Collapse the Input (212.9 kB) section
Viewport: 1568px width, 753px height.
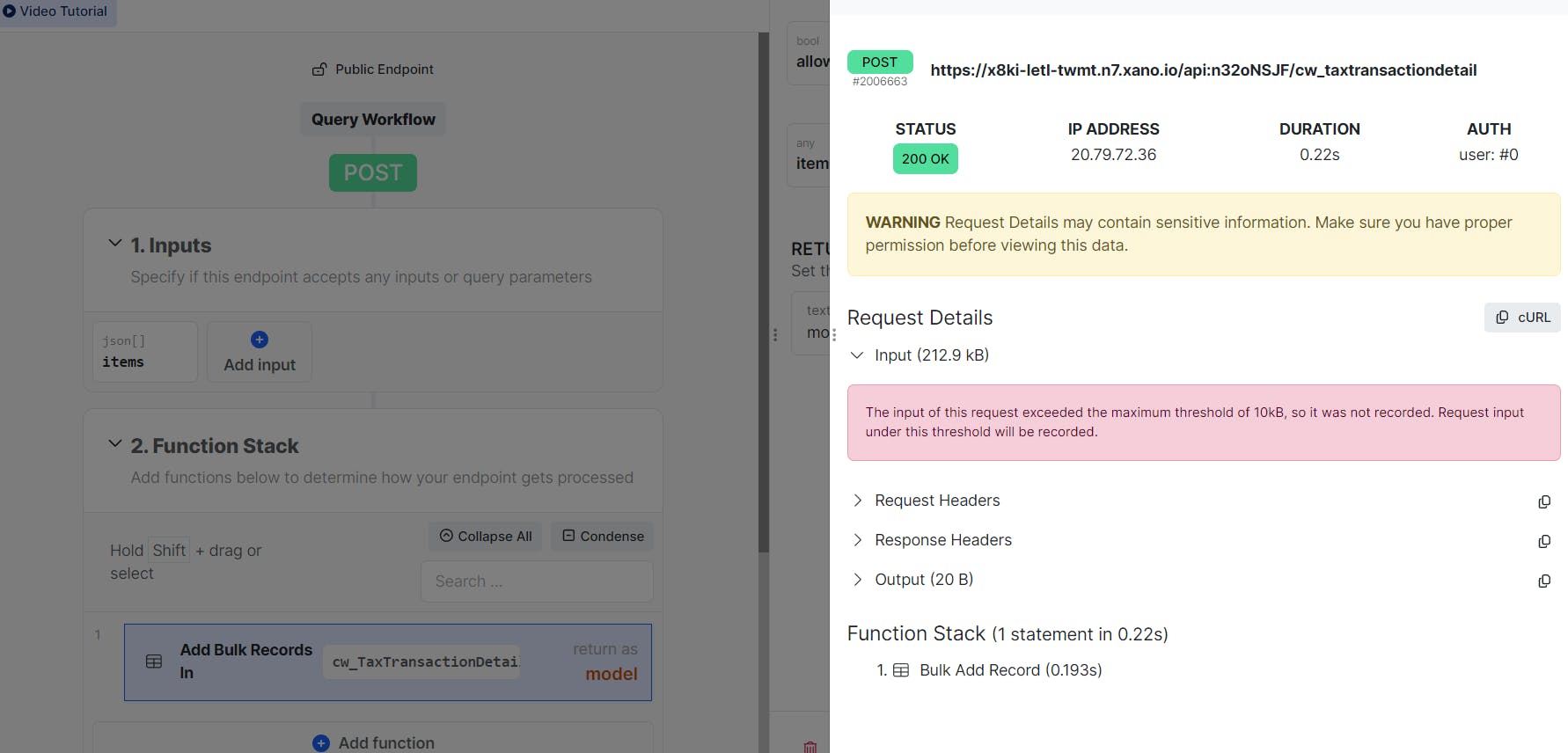pyautogui.click(x=857, y=355)
